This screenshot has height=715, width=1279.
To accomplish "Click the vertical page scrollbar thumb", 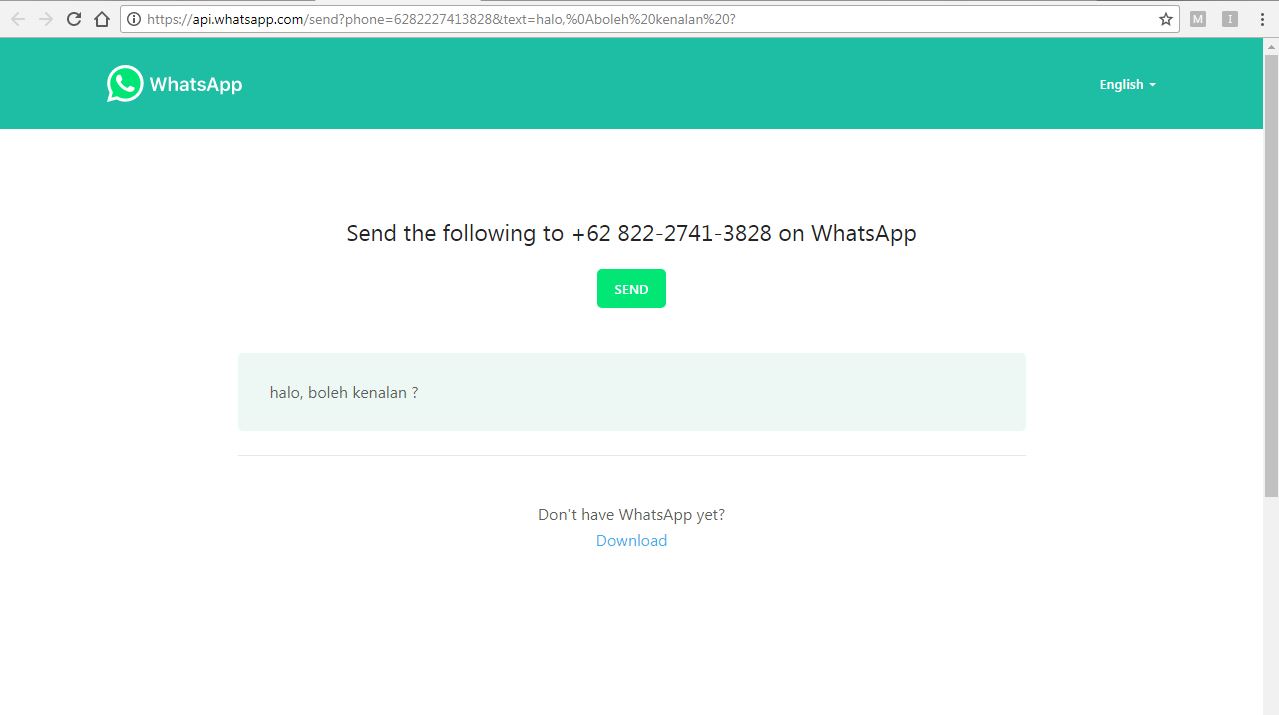I will click(1271, 275).
